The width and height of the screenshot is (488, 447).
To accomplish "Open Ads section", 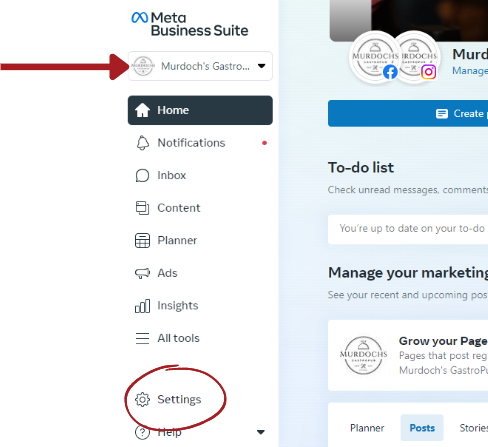I will coord(200,273).
